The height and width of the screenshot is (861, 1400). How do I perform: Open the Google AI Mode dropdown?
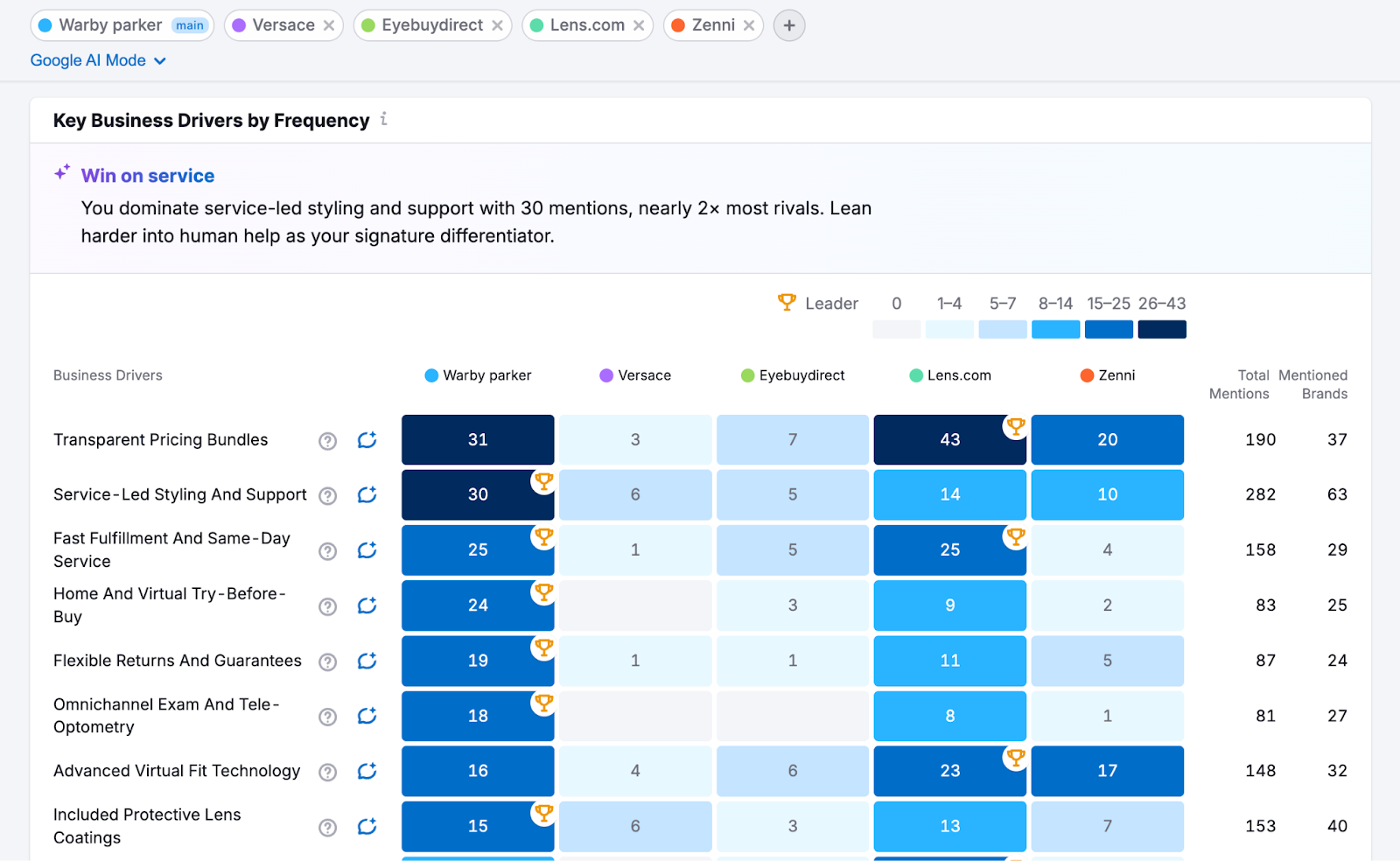click(98, 60)
